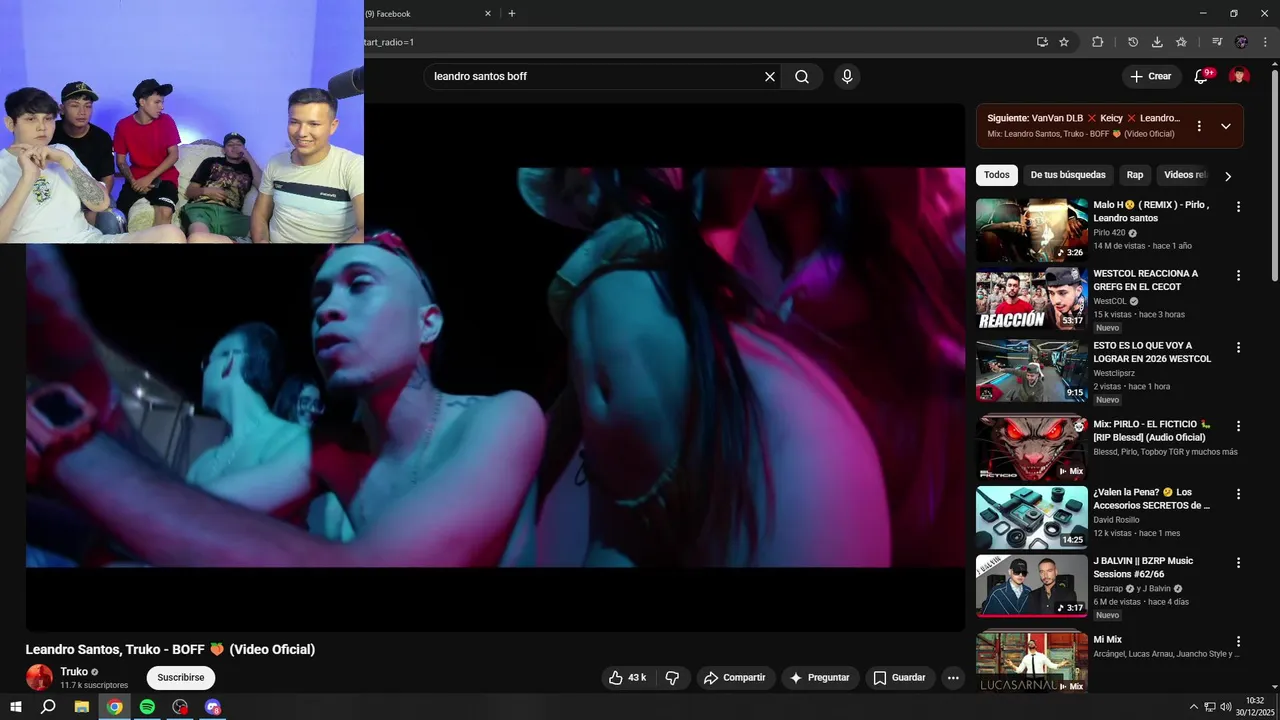The height and width of the screenshot is (720, 1280).
Task: Click the install app icon in address bar
Action: click(x=1042, y=42)
